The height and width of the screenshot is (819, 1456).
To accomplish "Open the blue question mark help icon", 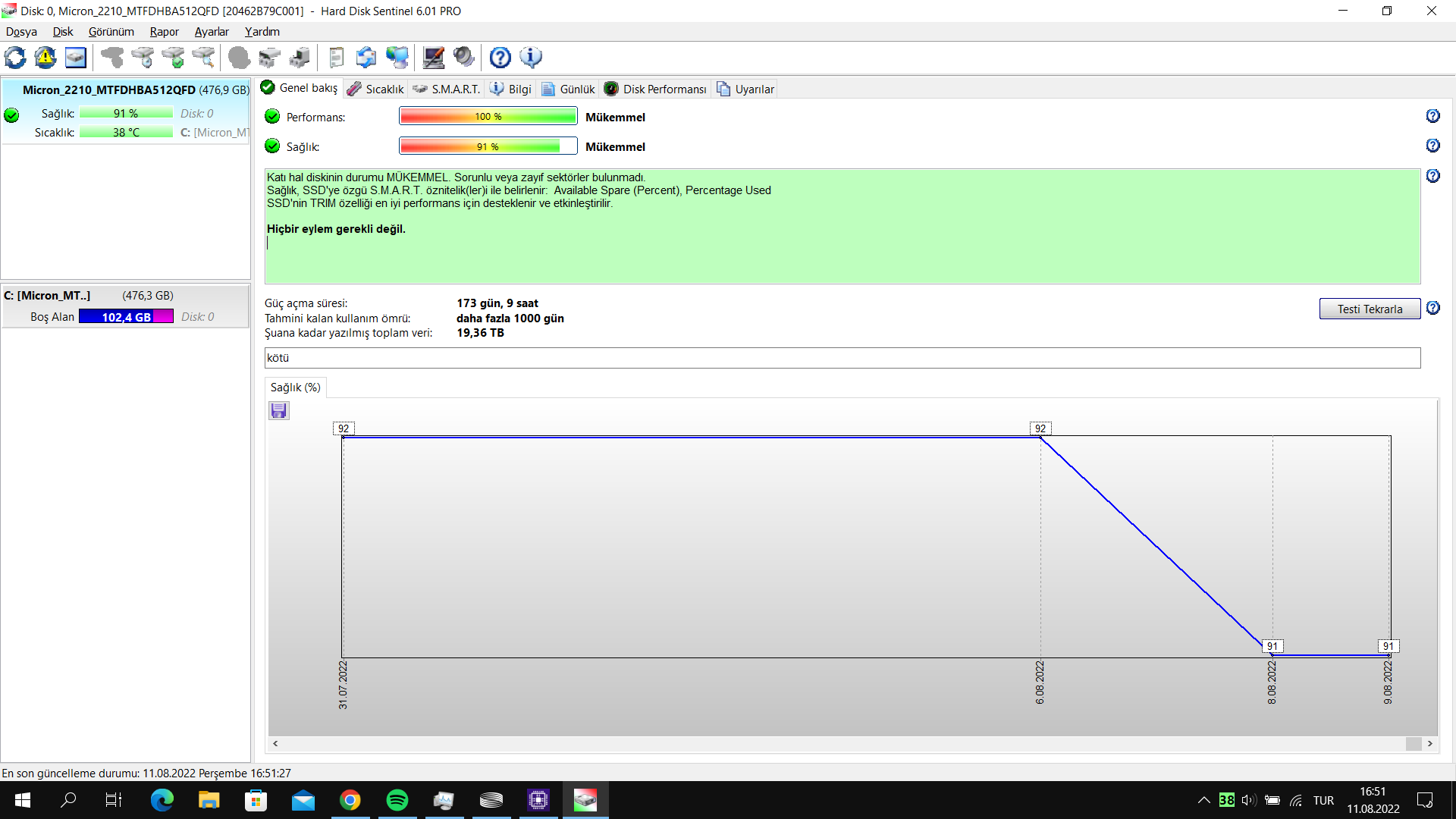I will (500, 58).
